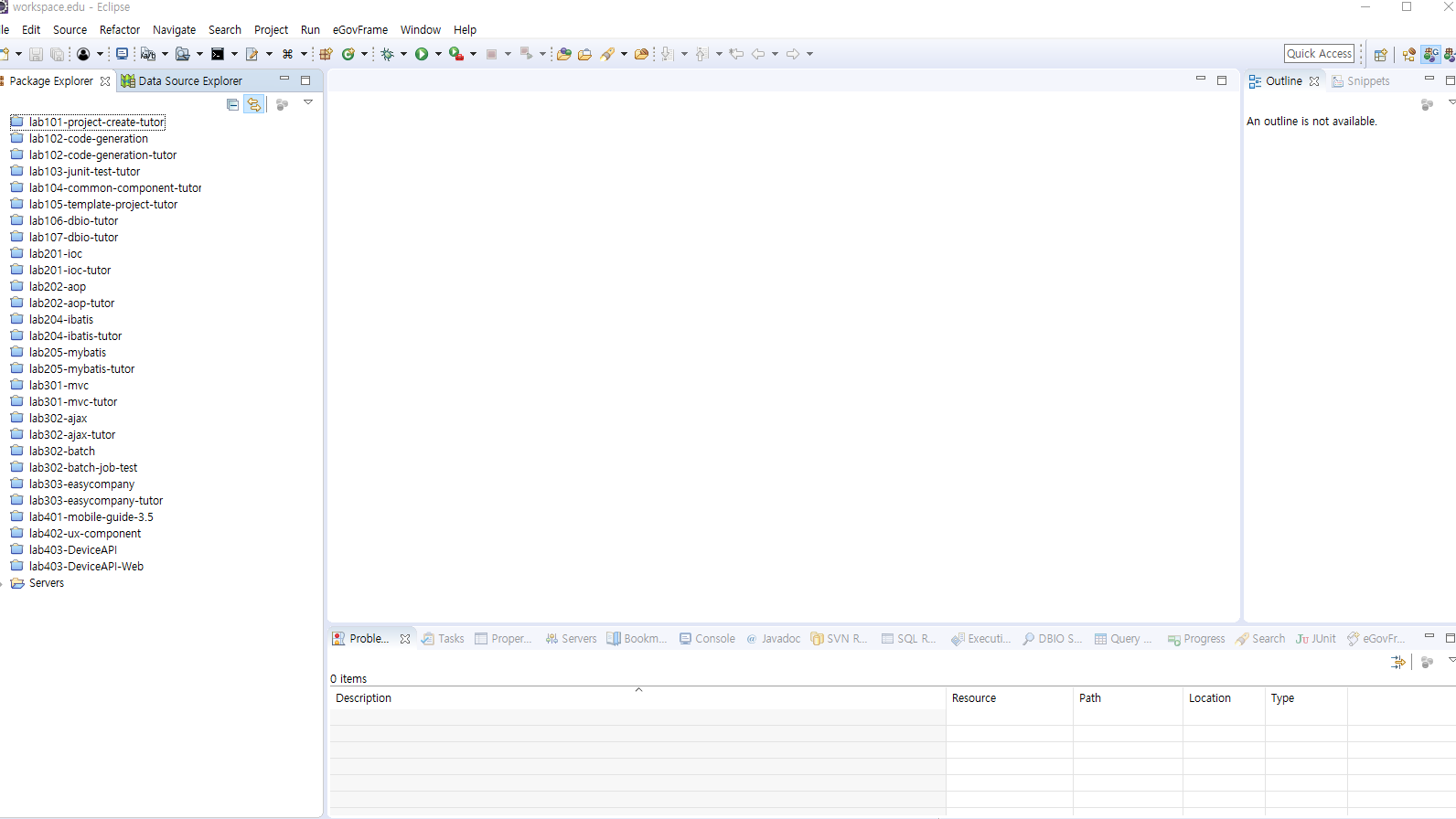Image resolution: width=1456 pixels, height=819 pixels.
Task: Switch to the Console tab
Action: [707, 639]
